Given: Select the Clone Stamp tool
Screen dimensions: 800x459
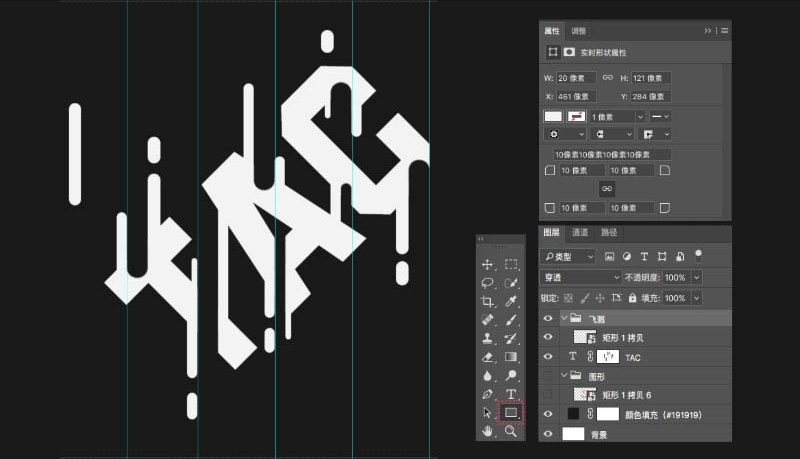Looking at the screenshot, I should point(487,338).
